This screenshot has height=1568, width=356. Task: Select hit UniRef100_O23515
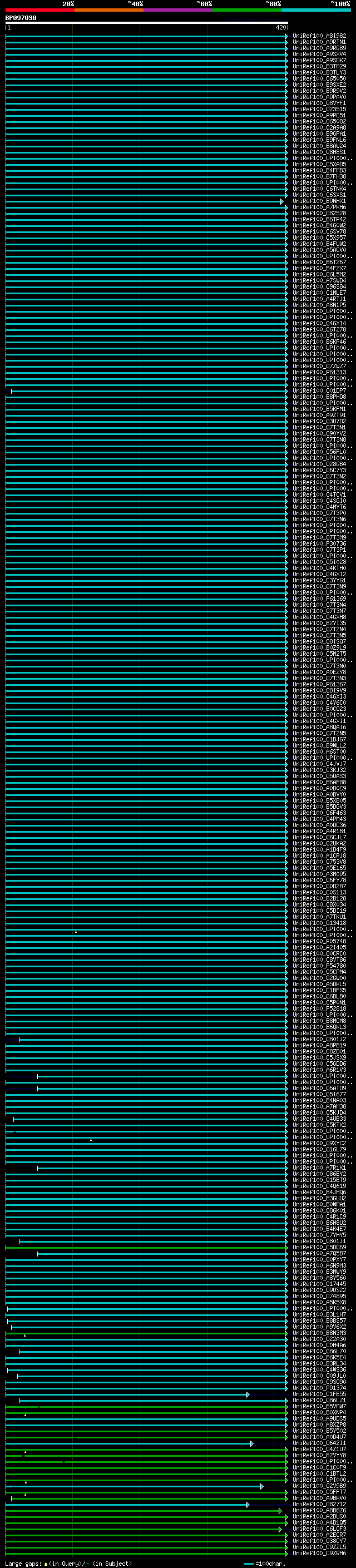pos(319,110)
